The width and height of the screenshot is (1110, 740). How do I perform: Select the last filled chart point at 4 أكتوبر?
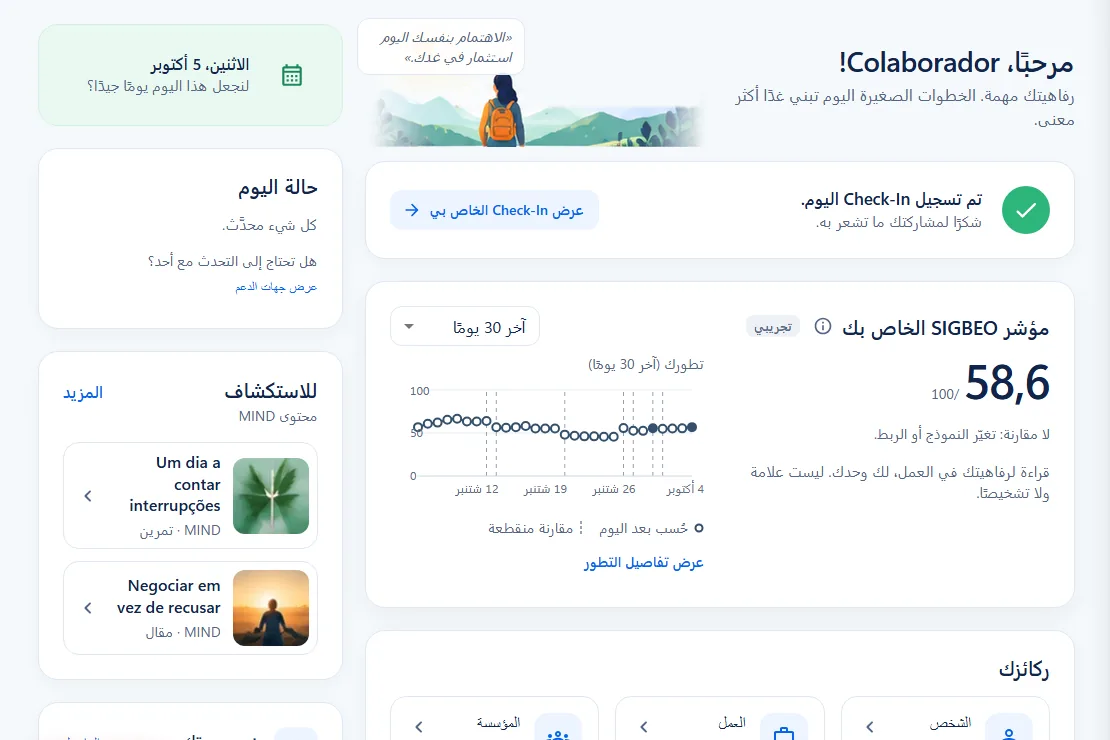(692, 427)
